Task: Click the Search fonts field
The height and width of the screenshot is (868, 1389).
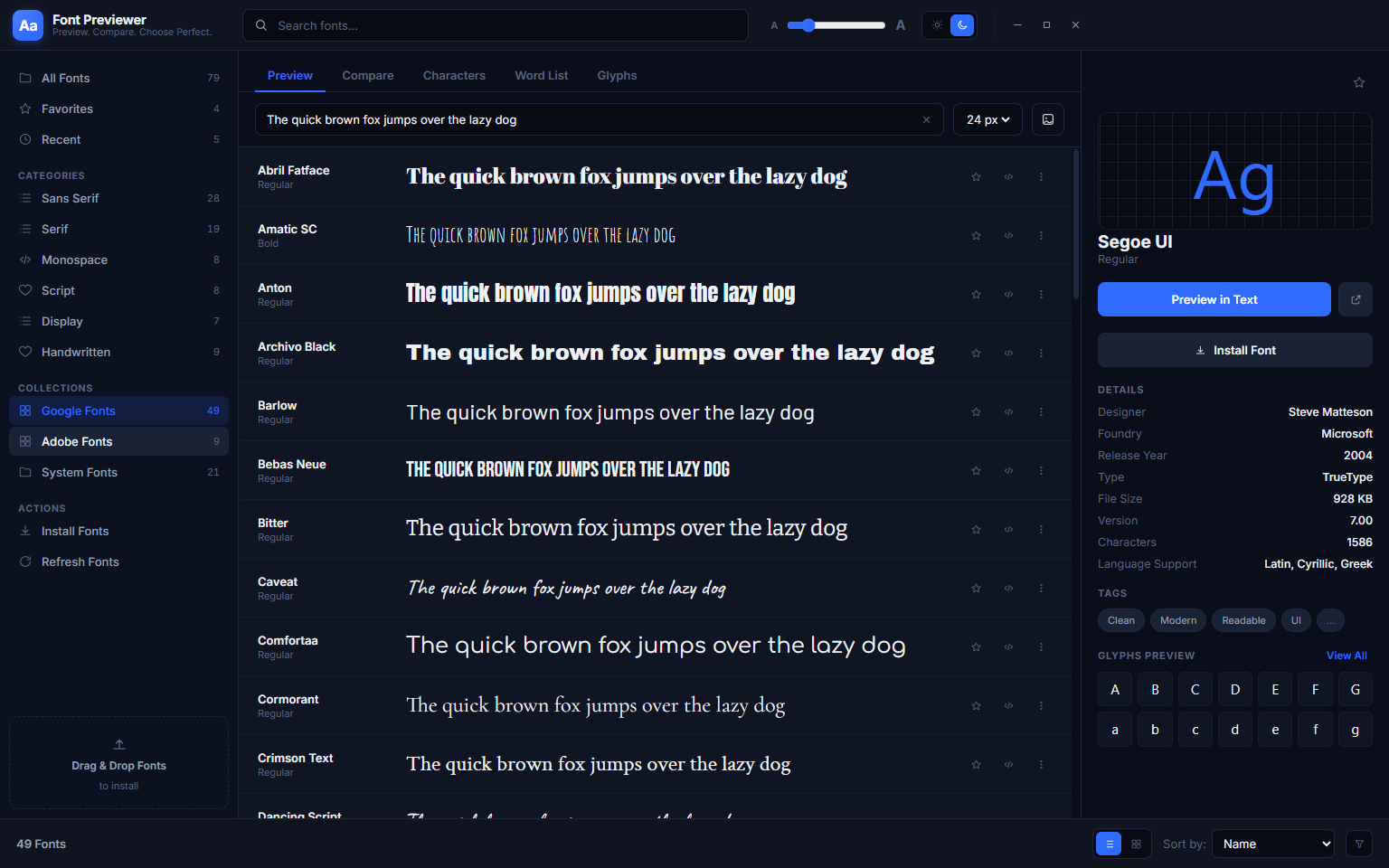Action: (496, 25)
